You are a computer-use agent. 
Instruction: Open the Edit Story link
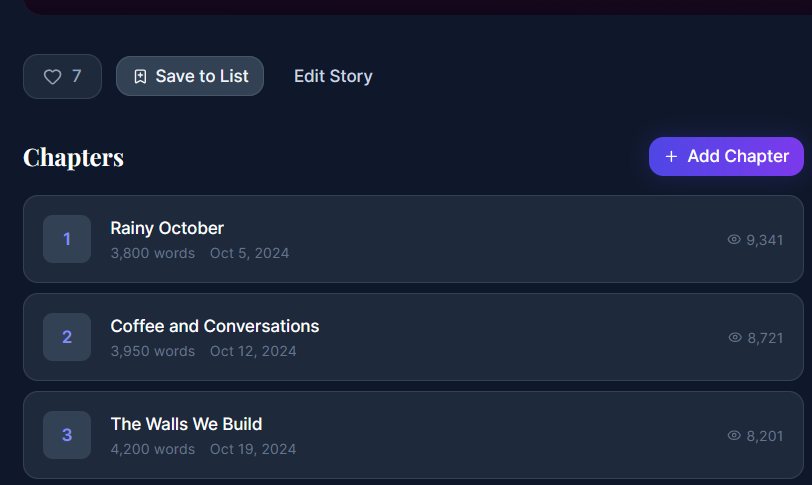[333, 76]
